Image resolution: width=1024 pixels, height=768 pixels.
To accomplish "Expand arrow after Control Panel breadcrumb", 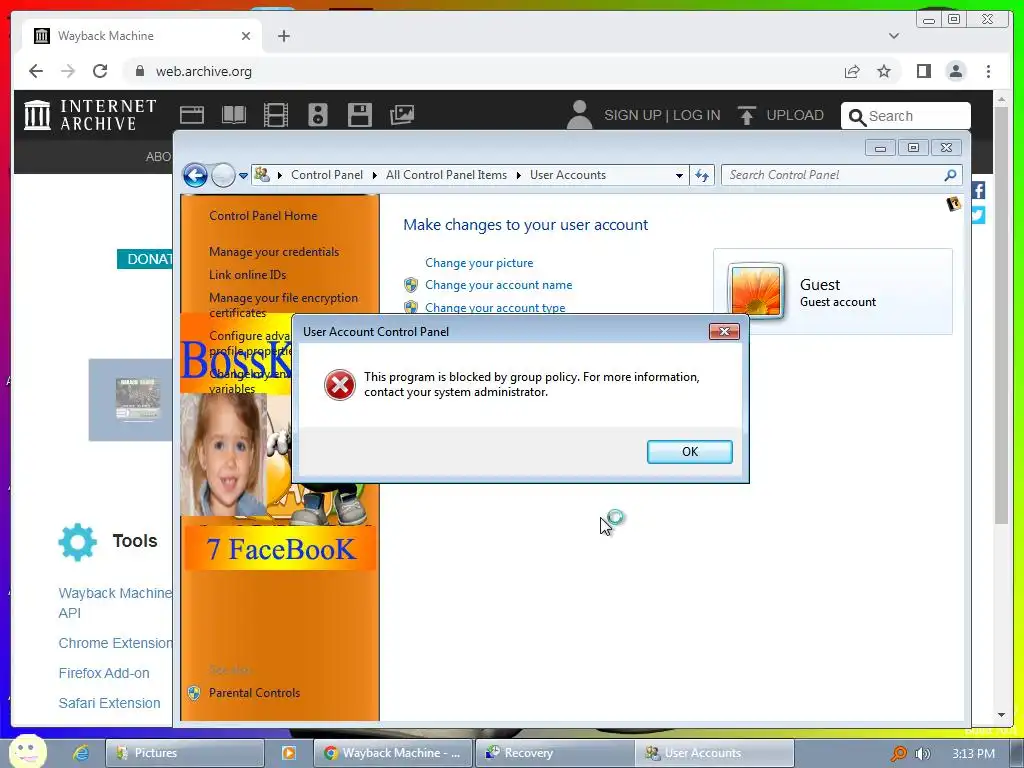I will coord(375,175).
